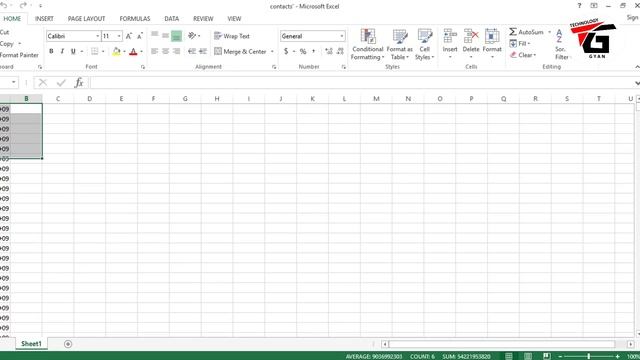Open the VIEW tab

pos(234,19)
